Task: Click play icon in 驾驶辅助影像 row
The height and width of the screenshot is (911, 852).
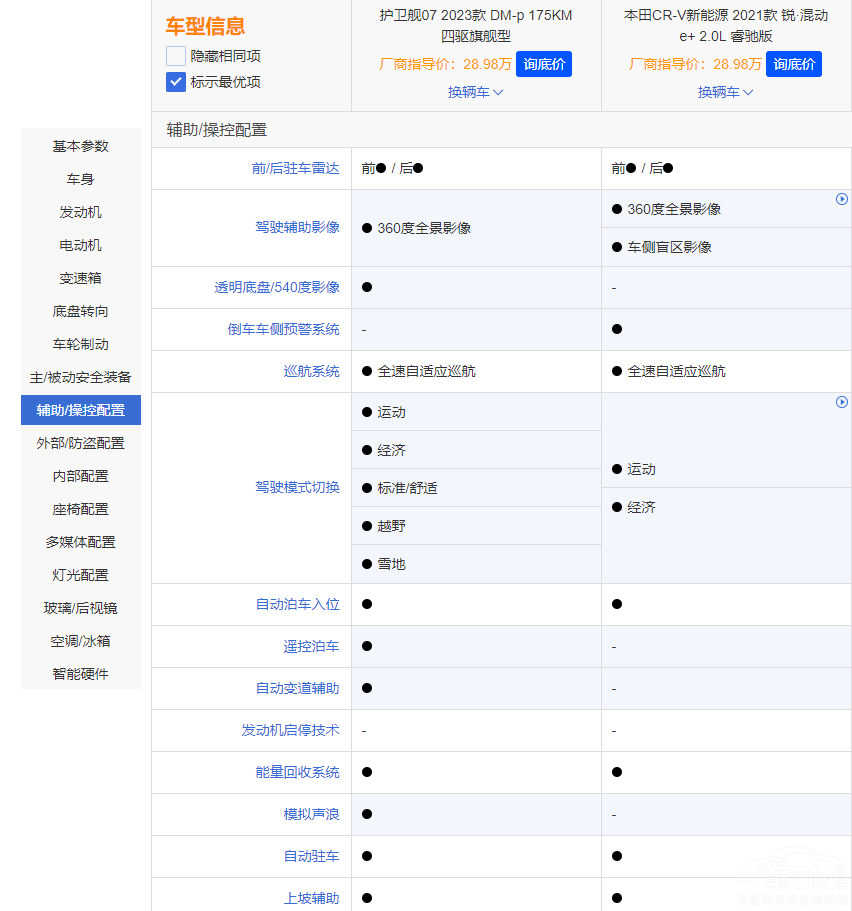Action: click(x=842, y=199)
